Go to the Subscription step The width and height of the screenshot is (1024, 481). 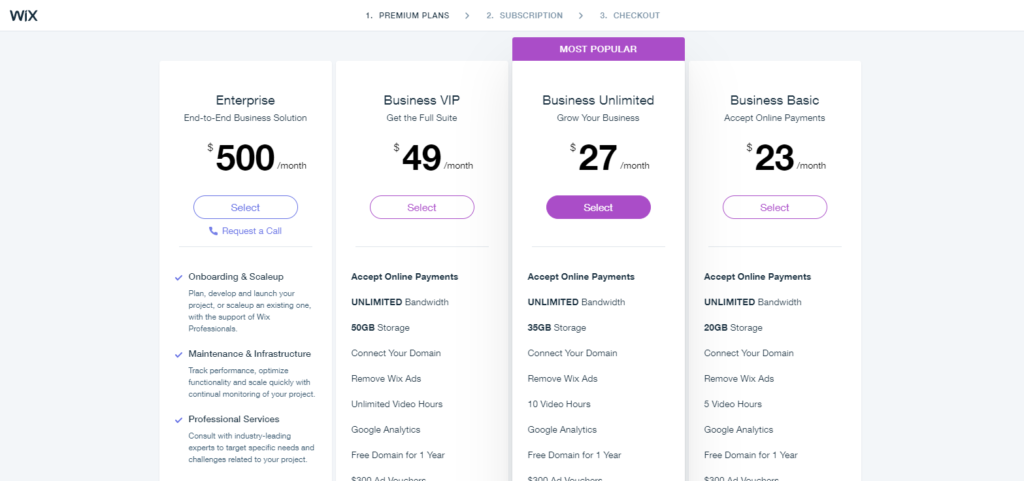pyautogui.click(x=524, y=16)
